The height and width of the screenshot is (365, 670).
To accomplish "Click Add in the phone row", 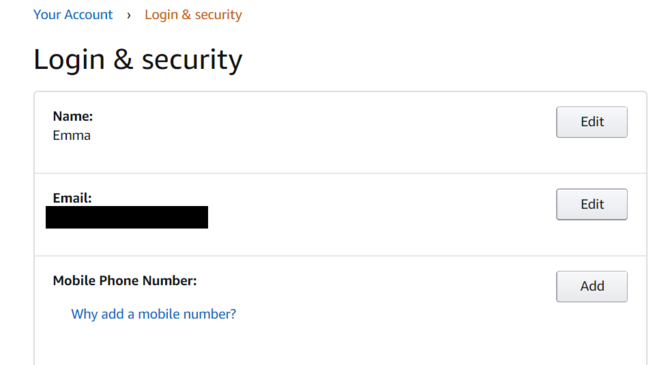I will click(592, 286).
